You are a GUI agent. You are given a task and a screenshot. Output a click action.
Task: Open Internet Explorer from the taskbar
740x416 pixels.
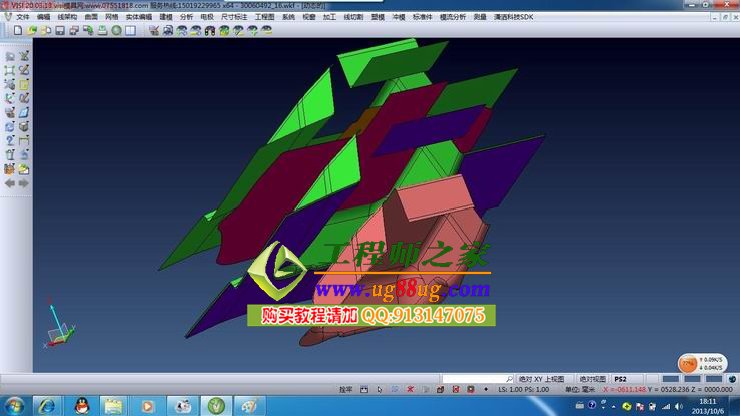(x=47, y=406)
